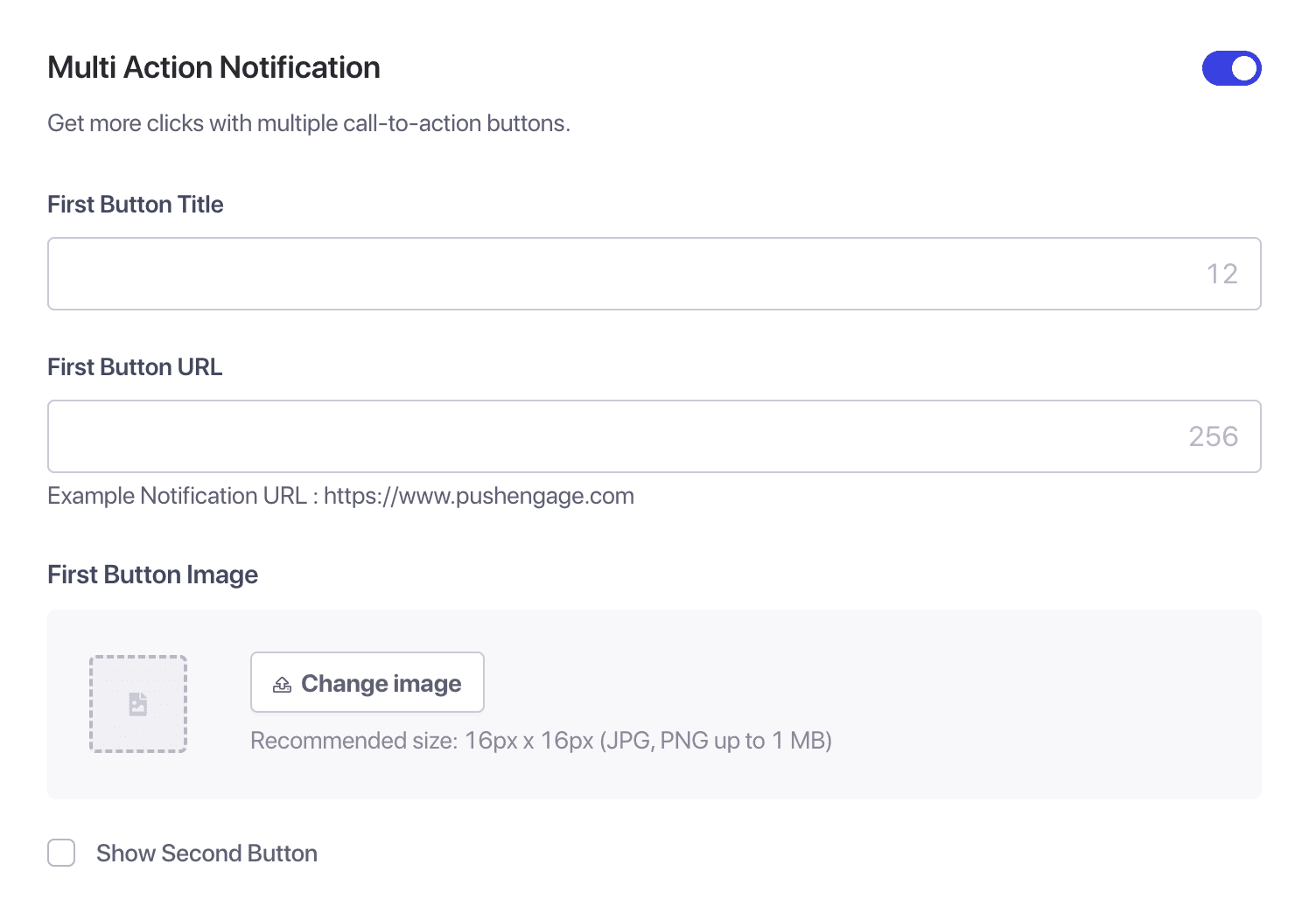Focus the First Button Title input field
The image size is (1316, 906).
[x=612, y=274]
